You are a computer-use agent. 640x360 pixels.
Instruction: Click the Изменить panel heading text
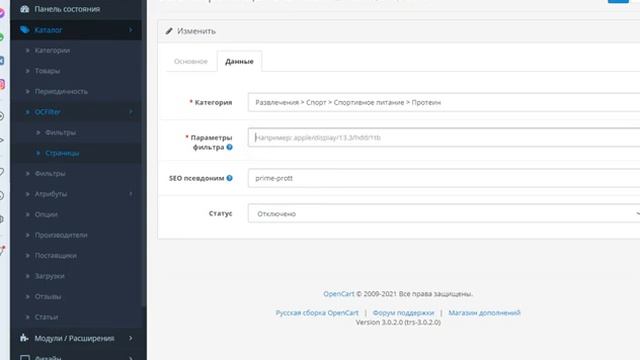(x=196, y=31)
